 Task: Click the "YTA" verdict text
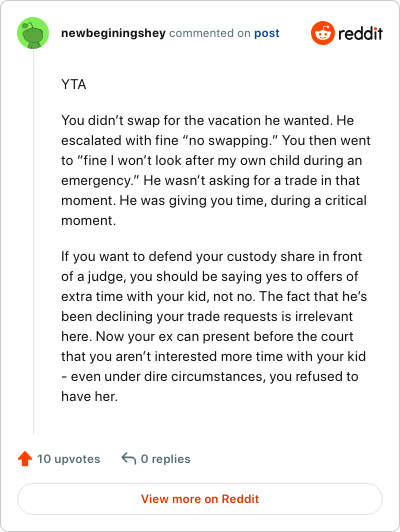[74, 84]
